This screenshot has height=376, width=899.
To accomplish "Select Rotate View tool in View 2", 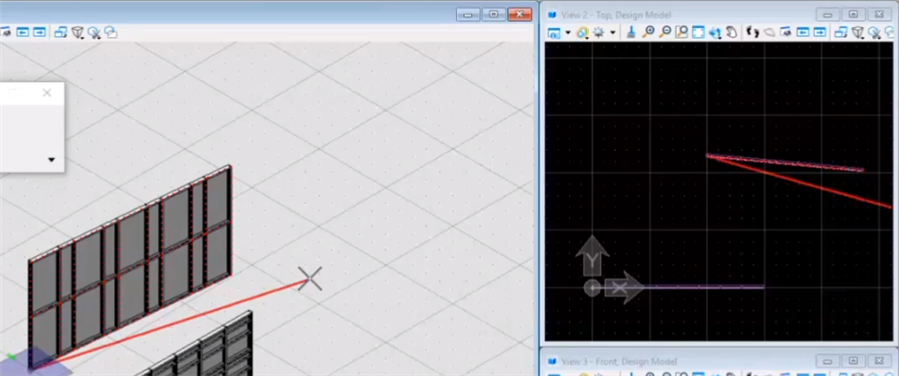I will (x=714, y=32).
